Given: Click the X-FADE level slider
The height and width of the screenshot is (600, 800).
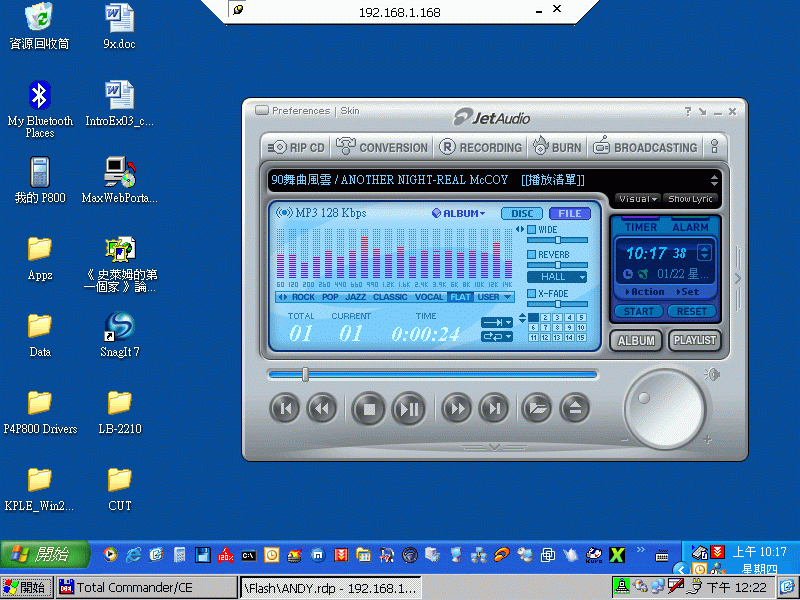Looking at the screenshot, I should tap(557, 304).
